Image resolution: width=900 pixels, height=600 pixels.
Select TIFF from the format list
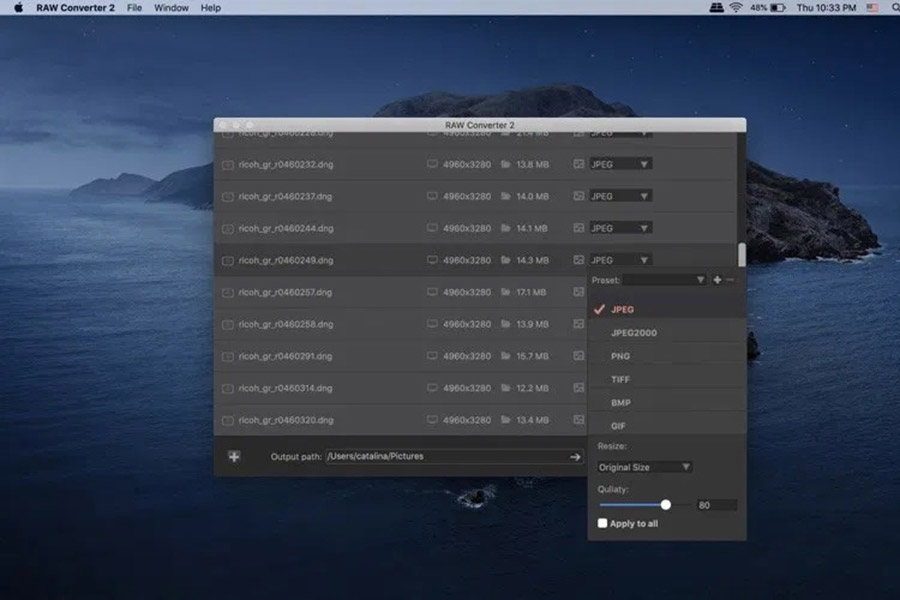pos(620,378)
